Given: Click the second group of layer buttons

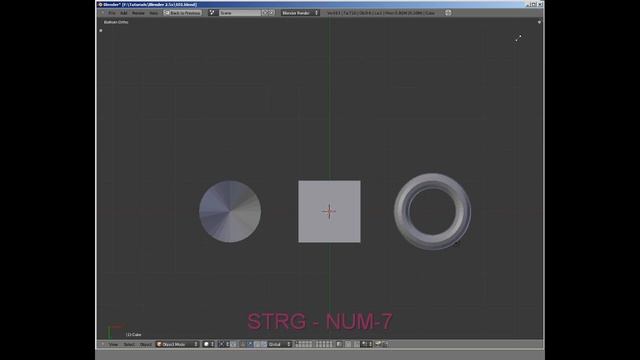Looking at the screenshot, I should 324,344.
